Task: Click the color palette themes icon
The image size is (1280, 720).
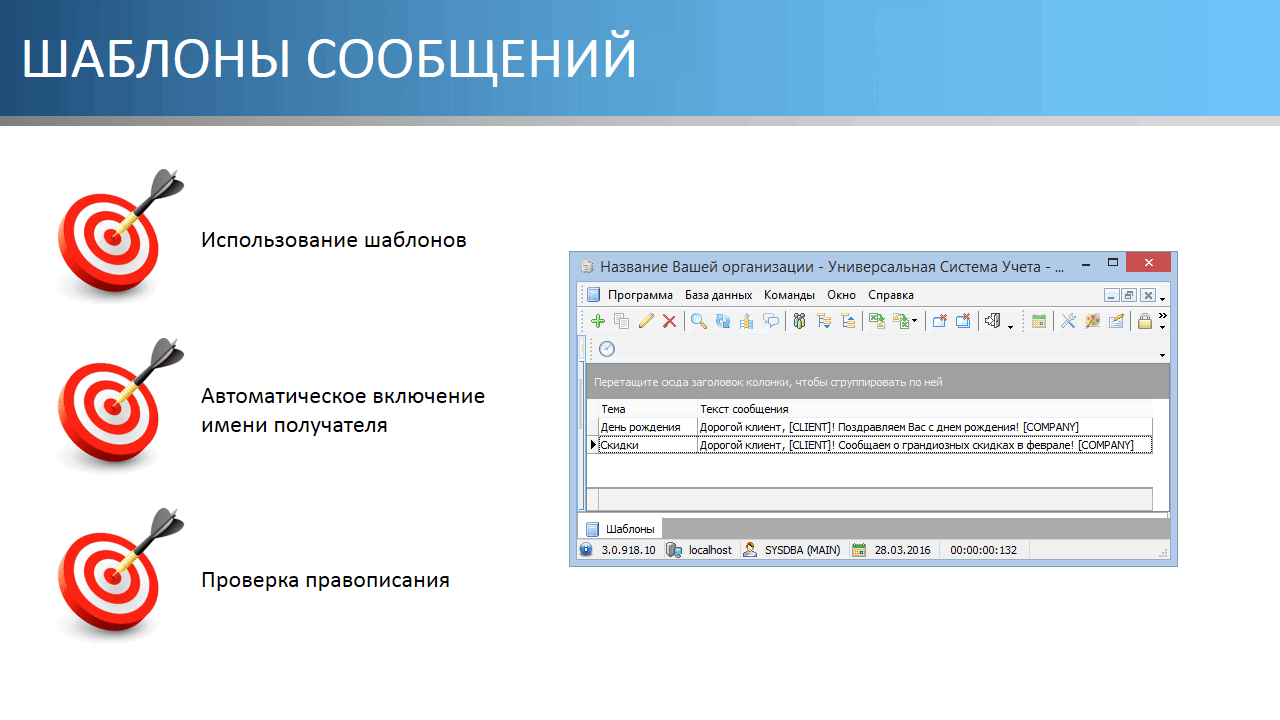Action: point(1092,321)
